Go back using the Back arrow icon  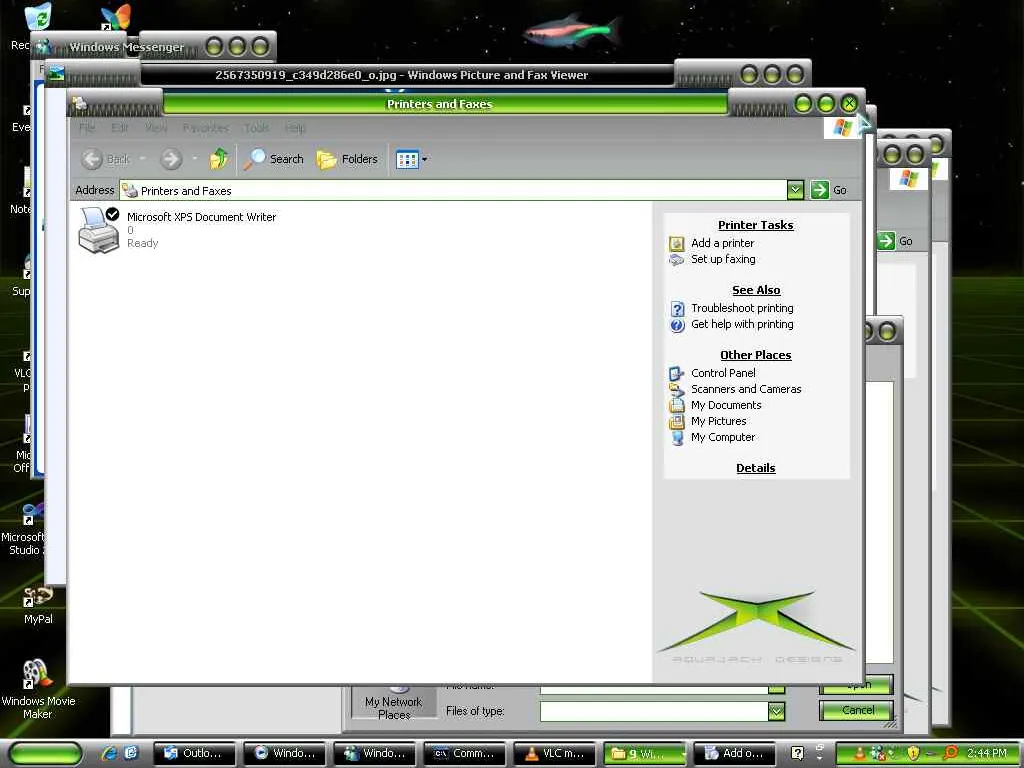[92, 159]
